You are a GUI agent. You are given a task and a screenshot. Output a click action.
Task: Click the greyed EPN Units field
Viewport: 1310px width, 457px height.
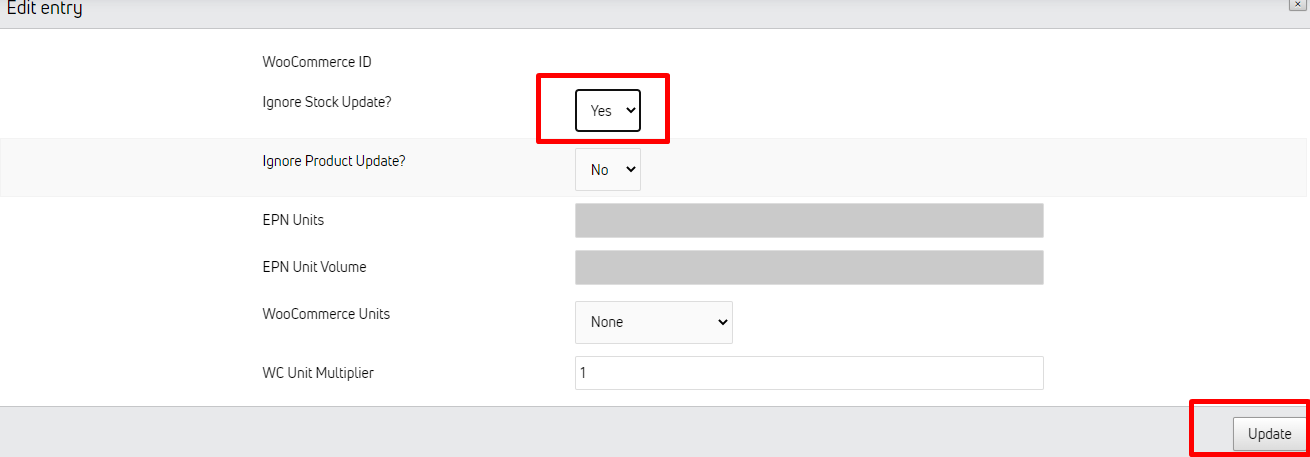pos(808,220)
